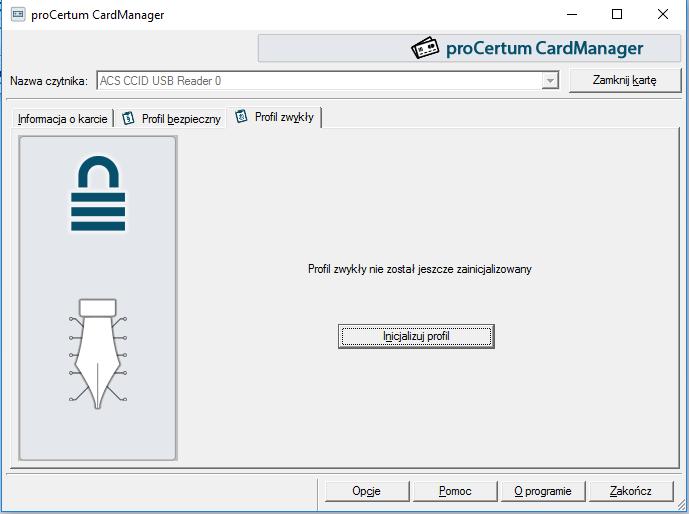This screenshot has height=514, width=689.
Task: Select the Profil zwykły tab
Action: (x=275, y=117)
